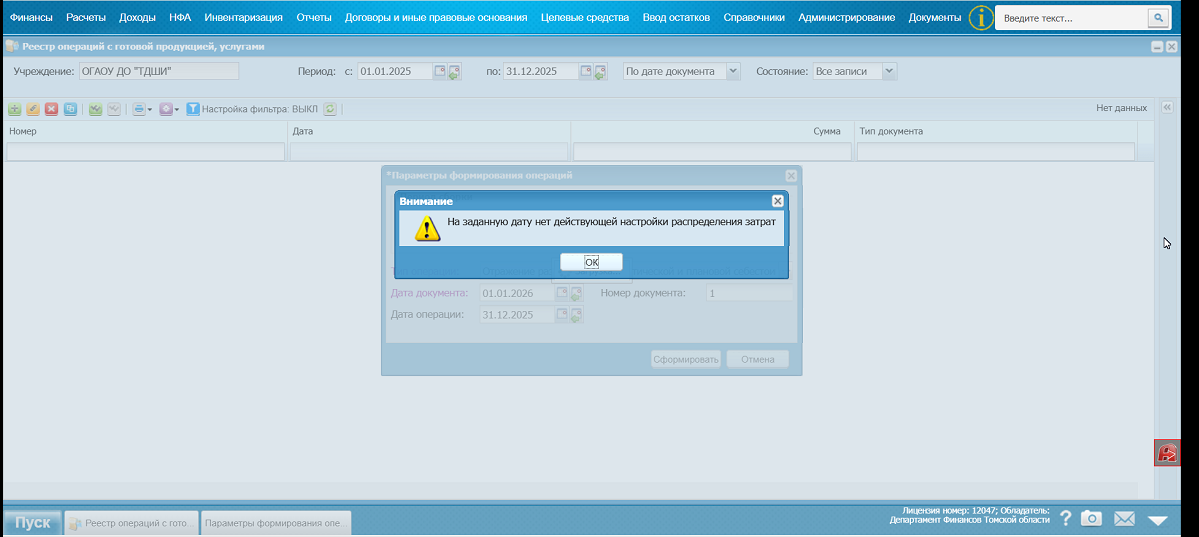This screenshot has height=537, width=1199.
Task: Click the search magnifier button
Action: pyautogui.click(x=1158, y=17)
